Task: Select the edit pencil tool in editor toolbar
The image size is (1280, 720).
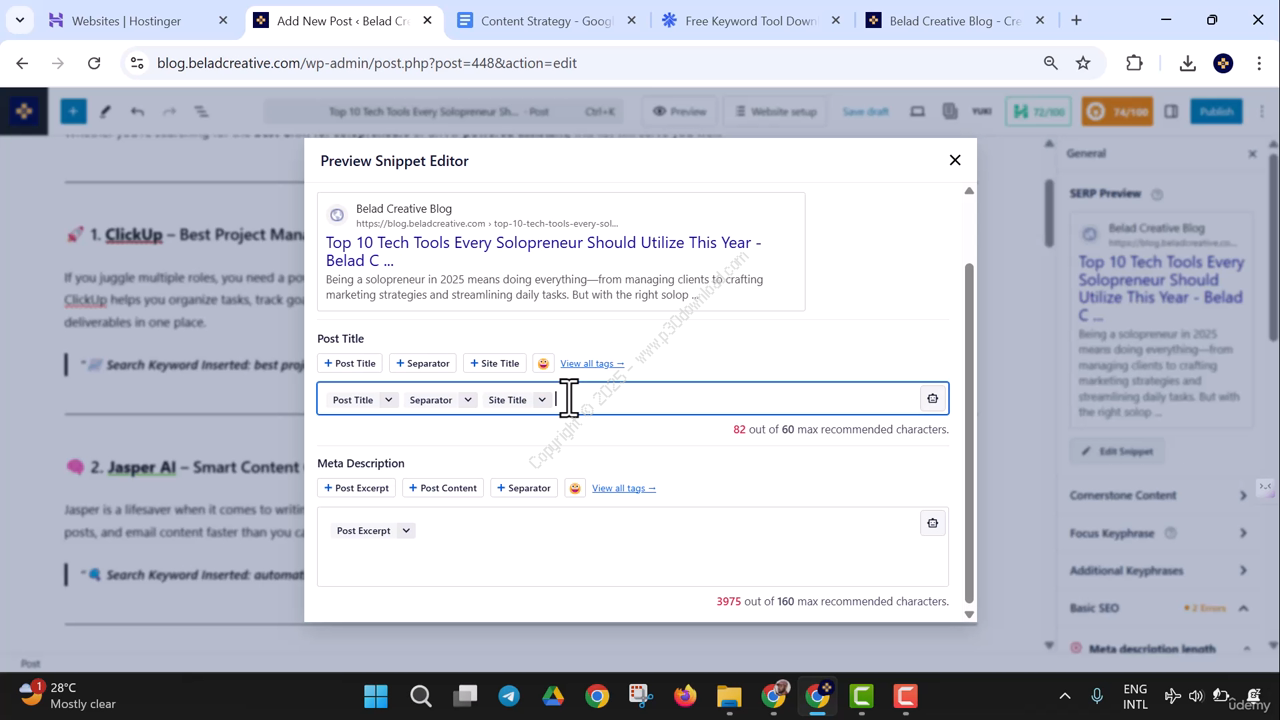Action: click(x=105, y=111)
